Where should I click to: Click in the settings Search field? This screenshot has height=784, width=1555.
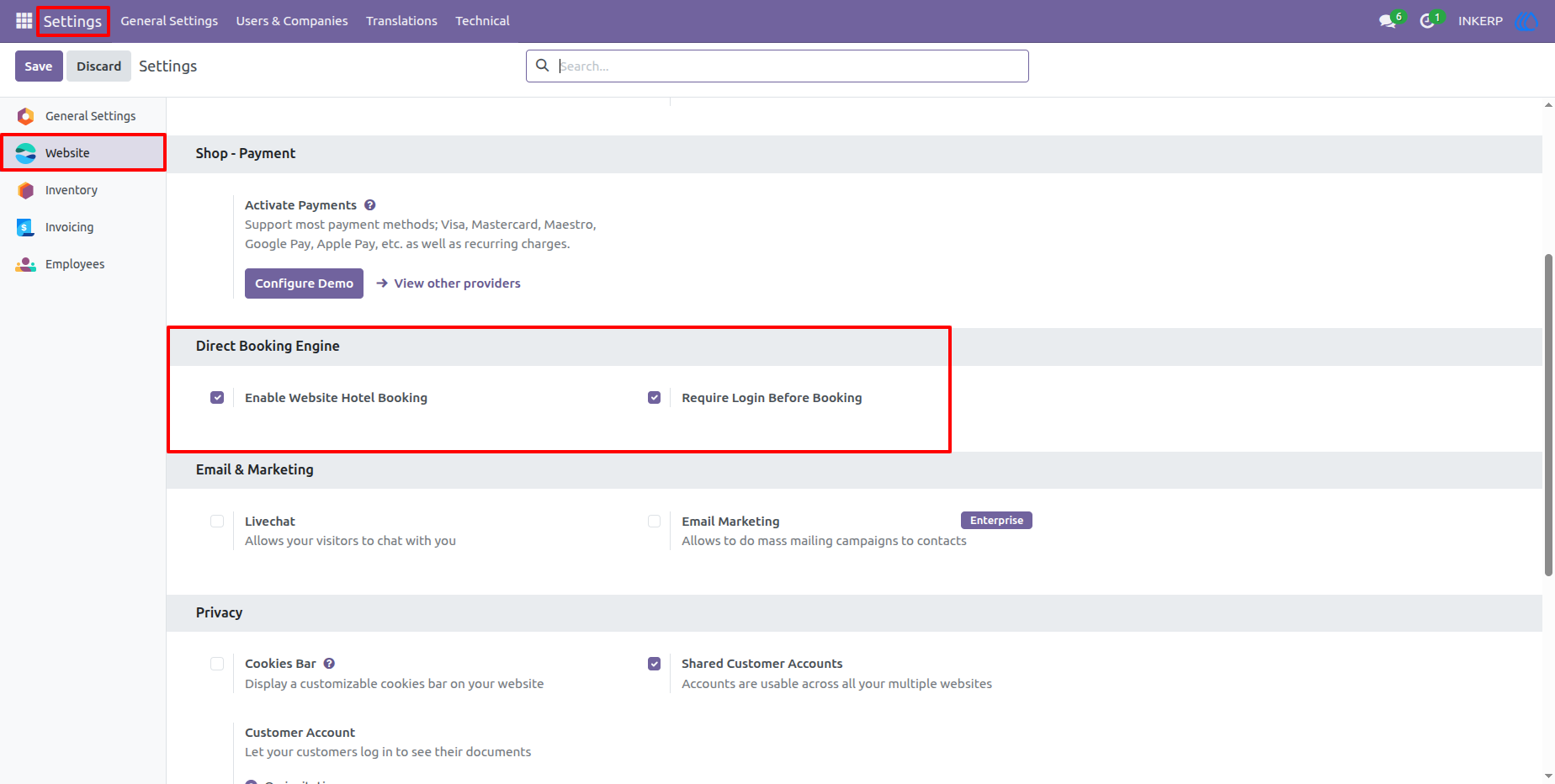(791, 66)
